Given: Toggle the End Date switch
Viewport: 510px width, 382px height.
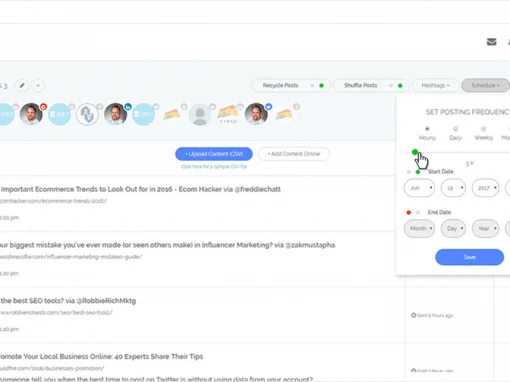Looking at the screenshot, I should pyautogui.click(x=413, y=212).
